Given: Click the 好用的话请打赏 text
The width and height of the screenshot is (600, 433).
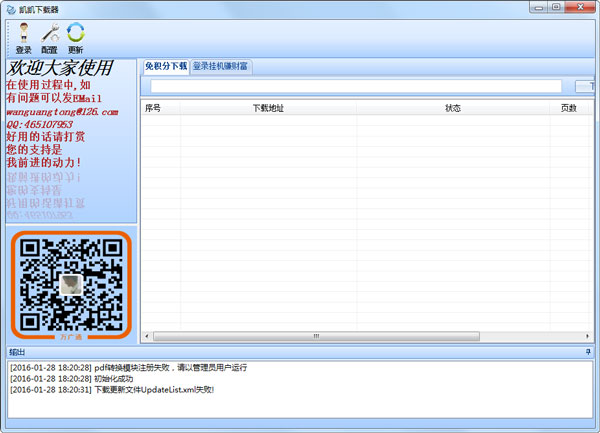Looking at the screenshot, I should (x=46, y=137).
